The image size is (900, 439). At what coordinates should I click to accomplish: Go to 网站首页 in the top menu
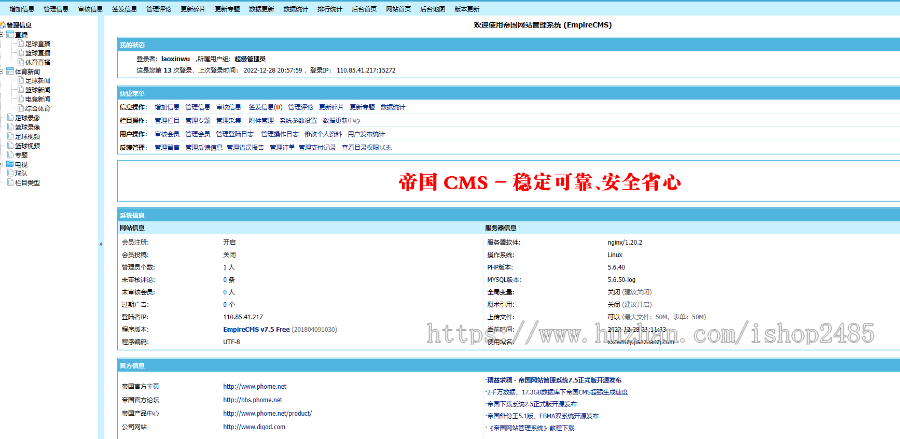[x=398, y=9]
